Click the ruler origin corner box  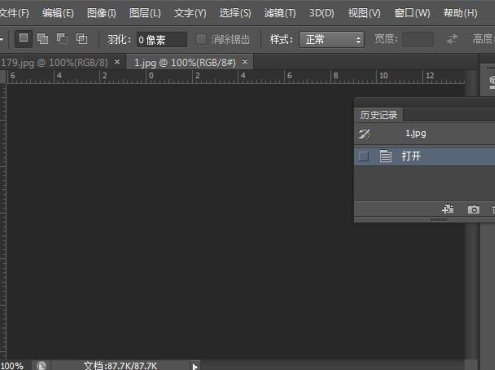(x=3, y=77)
